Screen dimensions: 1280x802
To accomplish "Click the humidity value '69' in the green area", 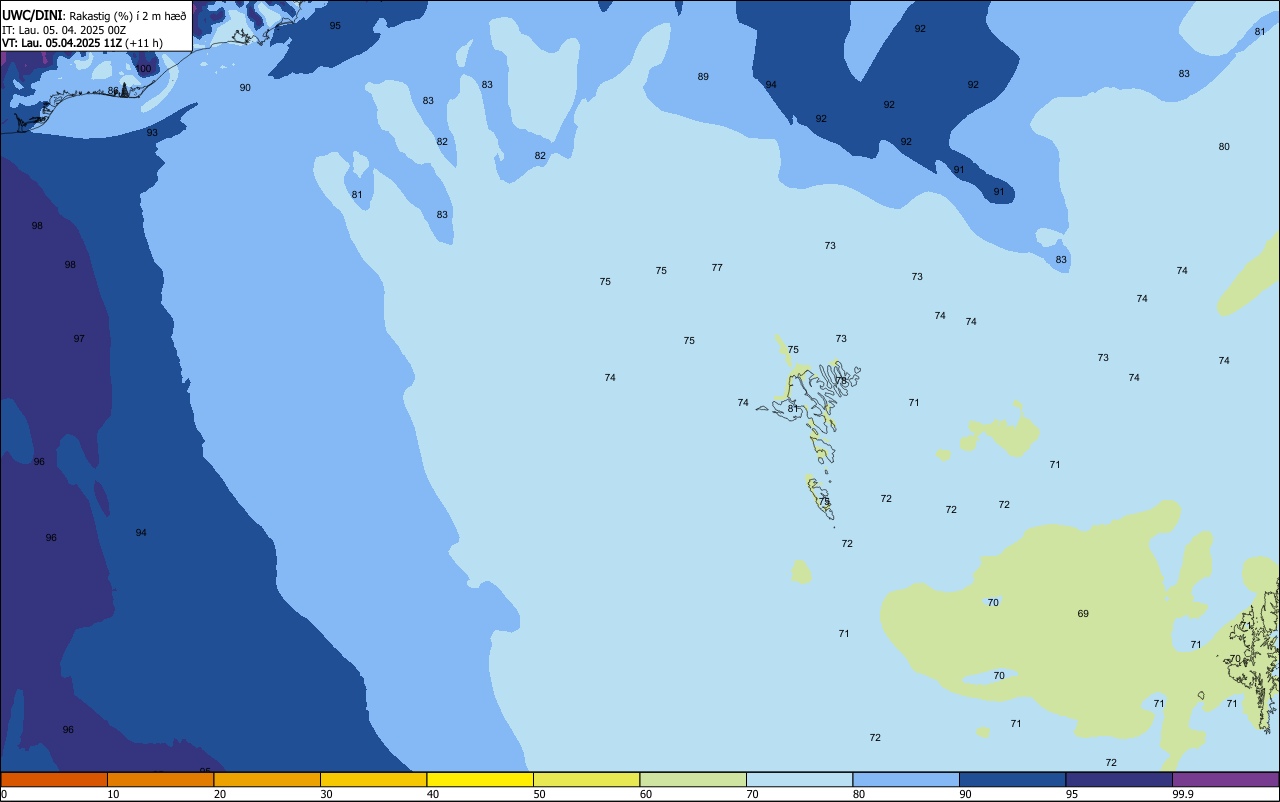I will pyautogui.click(x=1083, y=614).
